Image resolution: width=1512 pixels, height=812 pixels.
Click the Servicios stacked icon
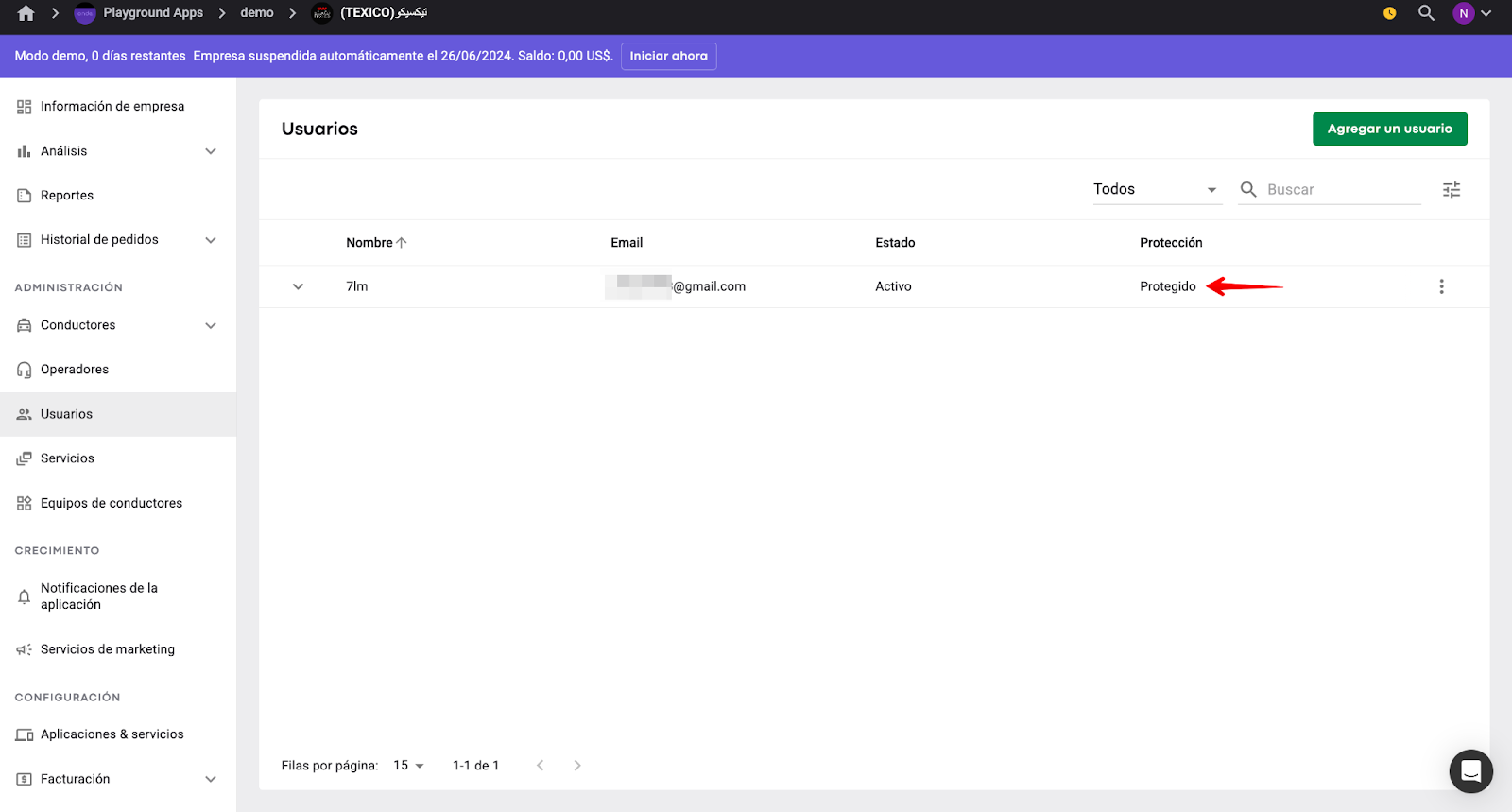pyautogui.click(x=25, y=458)
